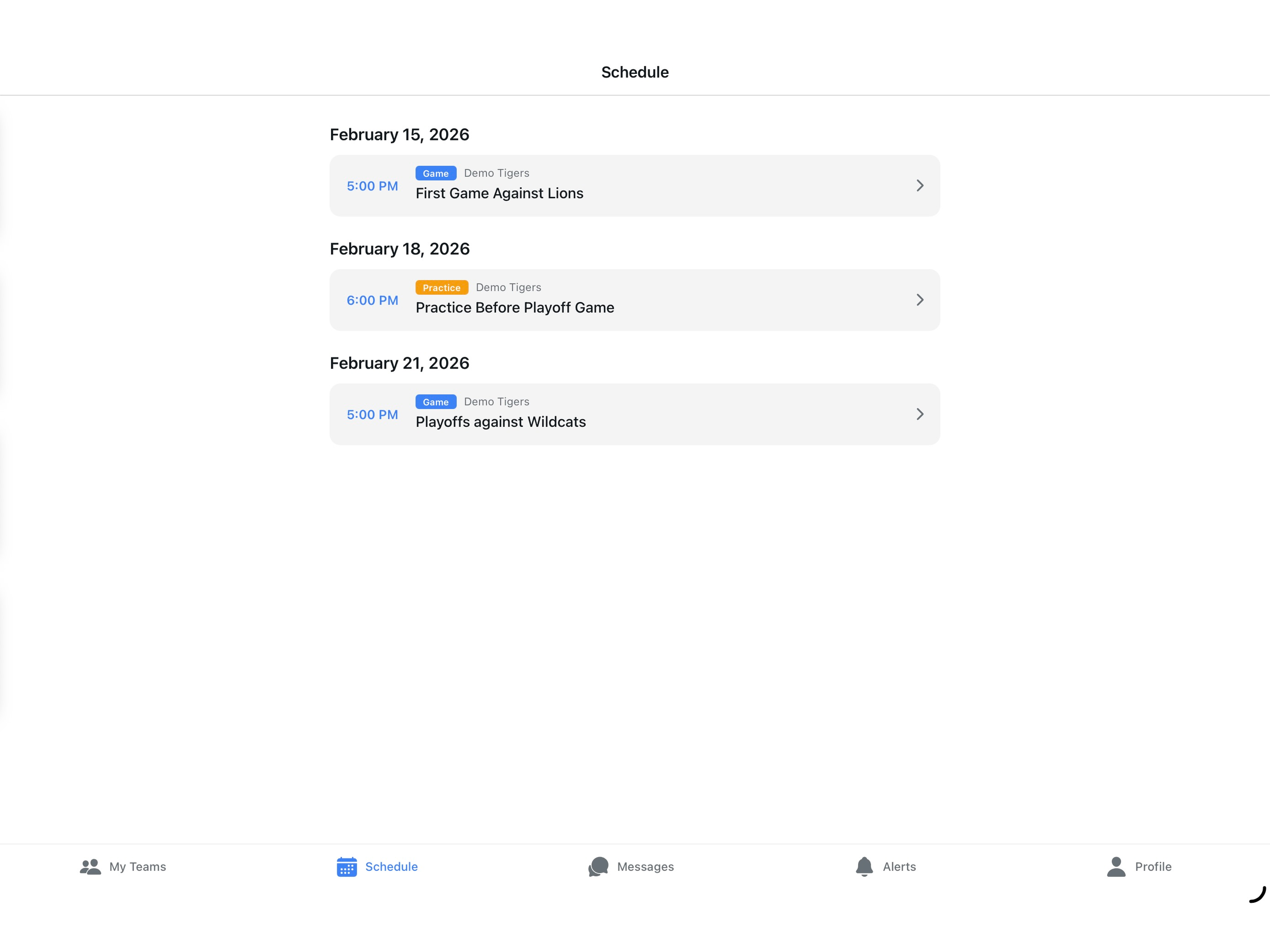Tap the Alerts bell icon

click(x=864, y=866)
